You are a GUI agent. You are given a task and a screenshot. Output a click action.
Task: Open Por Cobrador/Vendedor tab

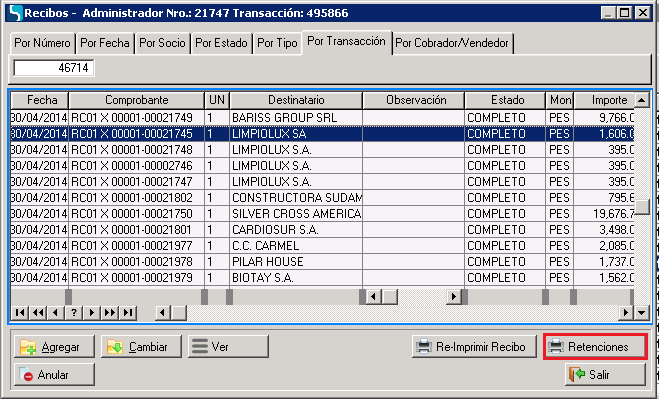(x=452, y=43)
